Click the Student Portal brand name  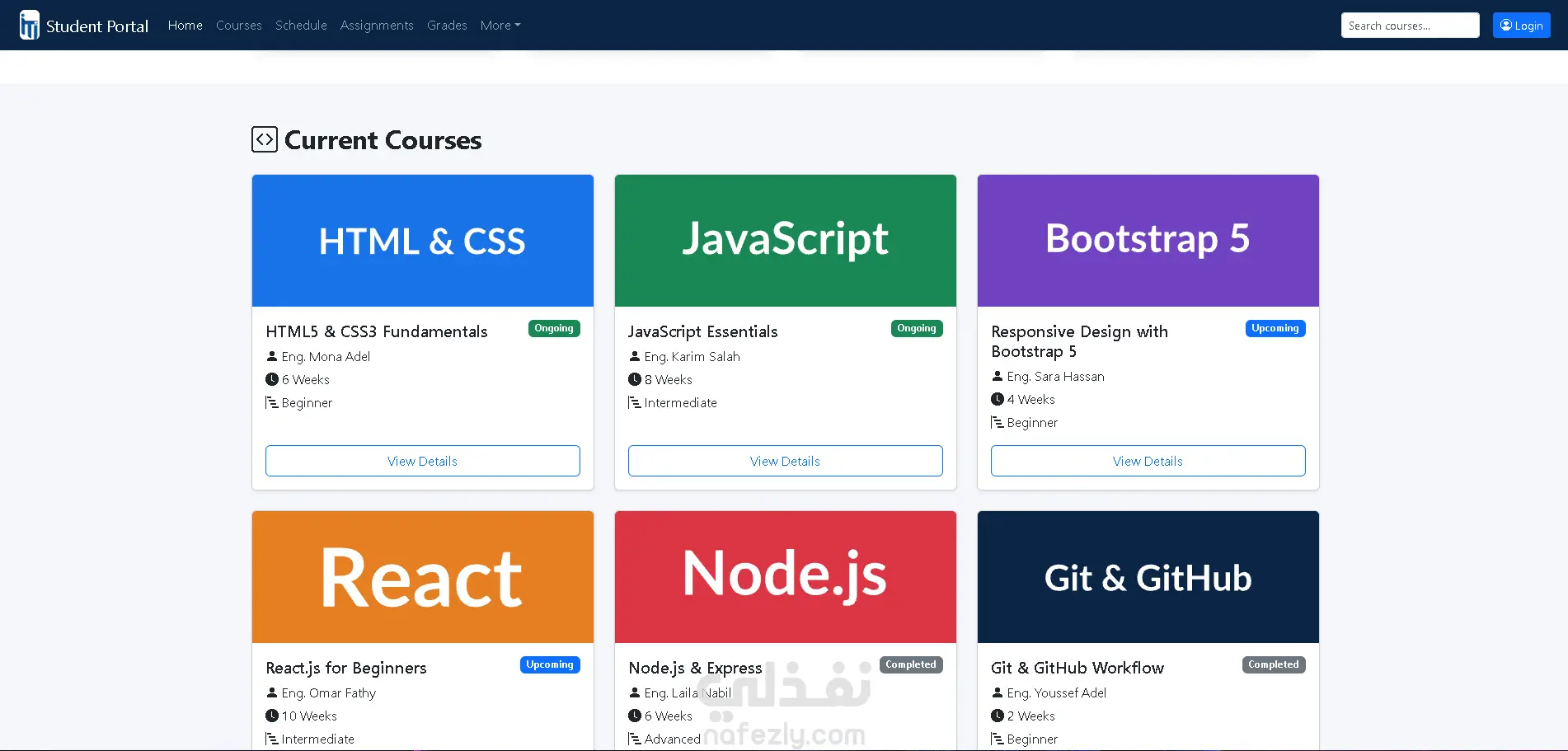click(x=97, y=26)
